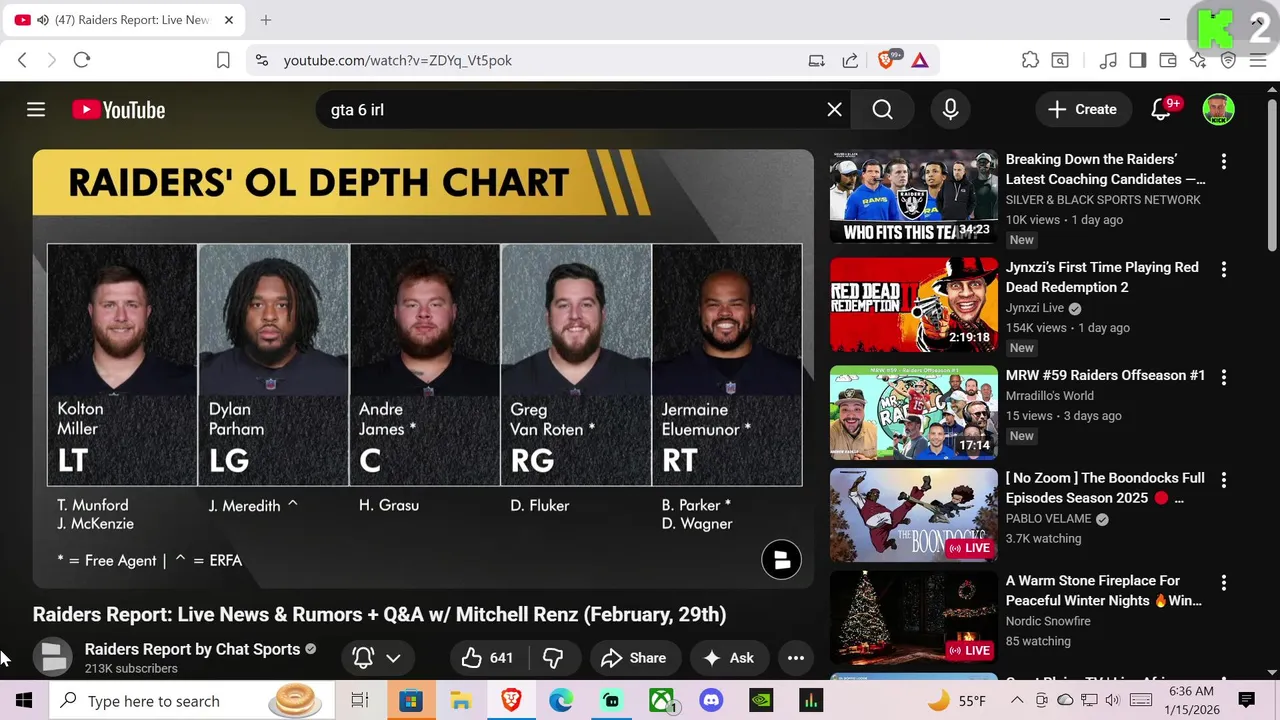Open the site settings icon in address bar
The height and width of the screenshot is (720, 1280).
click(262, 60)
